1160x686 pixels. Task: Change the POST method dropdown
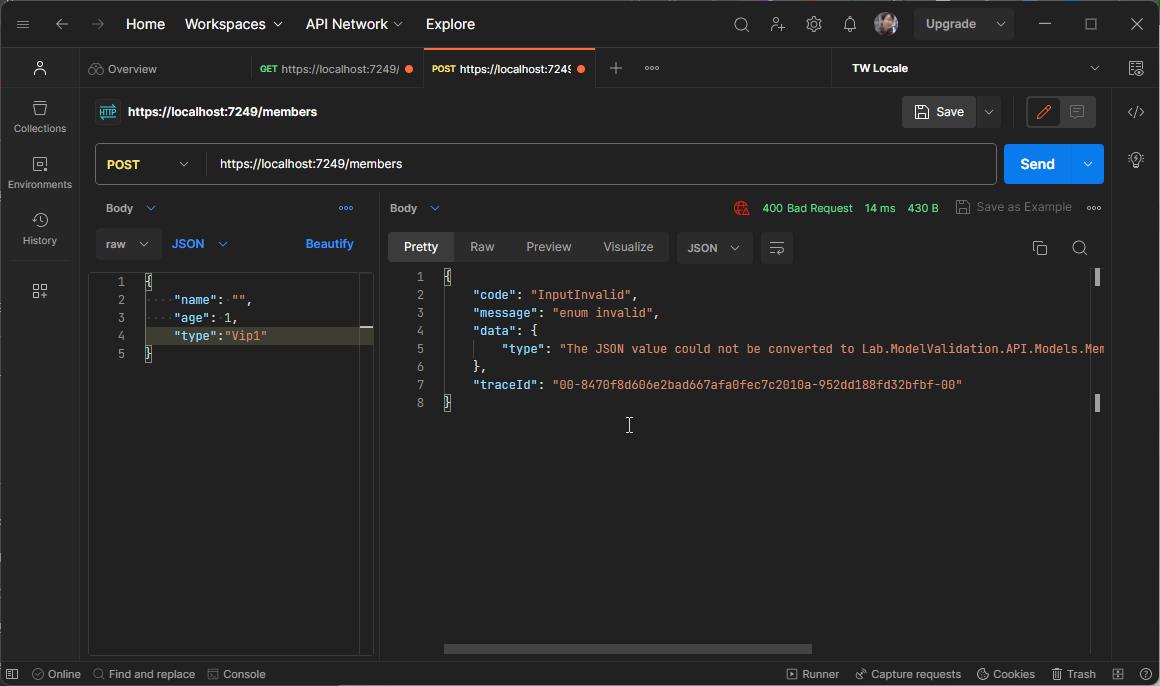148,164
